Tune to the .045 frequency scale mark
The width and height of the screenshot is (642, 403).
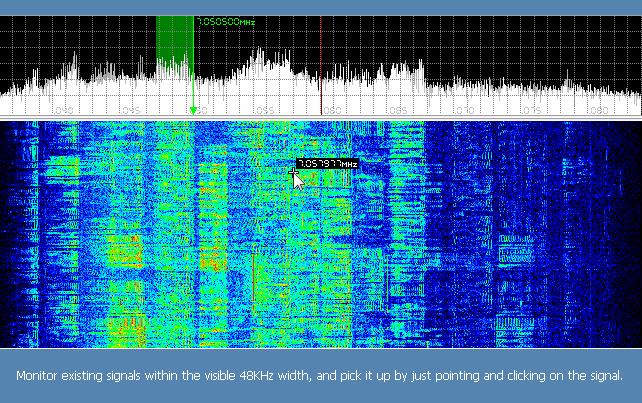(130, 110)
